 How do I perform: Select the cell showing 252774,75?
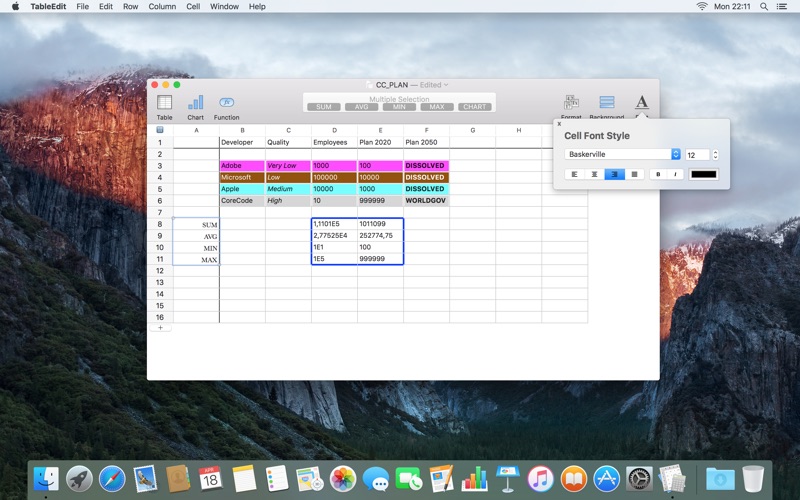(x=380, y=236)
